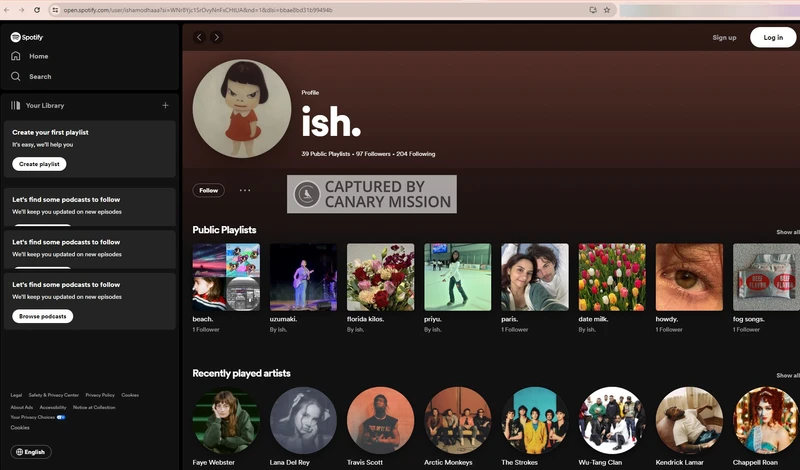Open Home in the sidebar
Screen dimensions: 800x470
[30, 56]
